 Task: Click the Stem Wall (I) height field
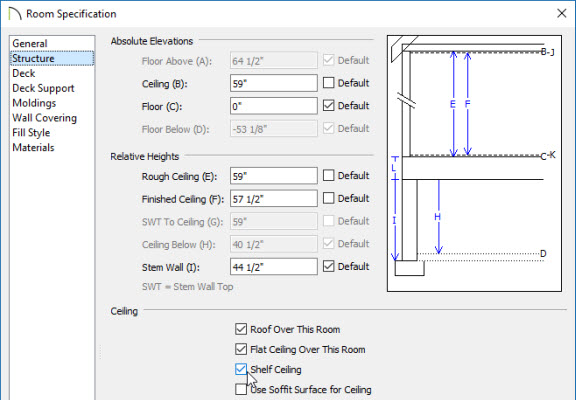point(274,267)
